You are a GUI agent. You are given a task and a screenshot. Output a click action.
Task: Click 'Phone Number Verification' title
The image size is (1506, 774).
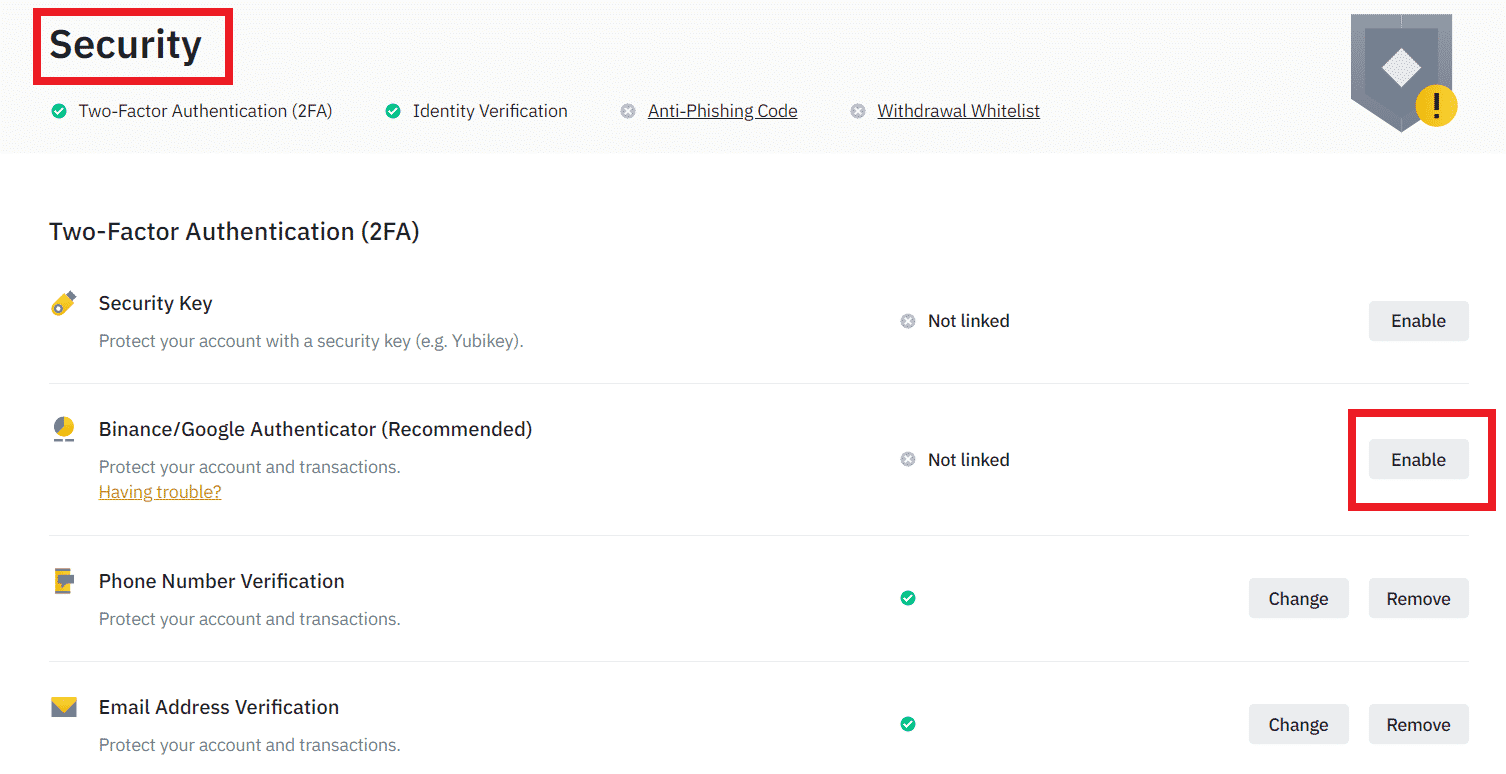click(x=221, y=581)
